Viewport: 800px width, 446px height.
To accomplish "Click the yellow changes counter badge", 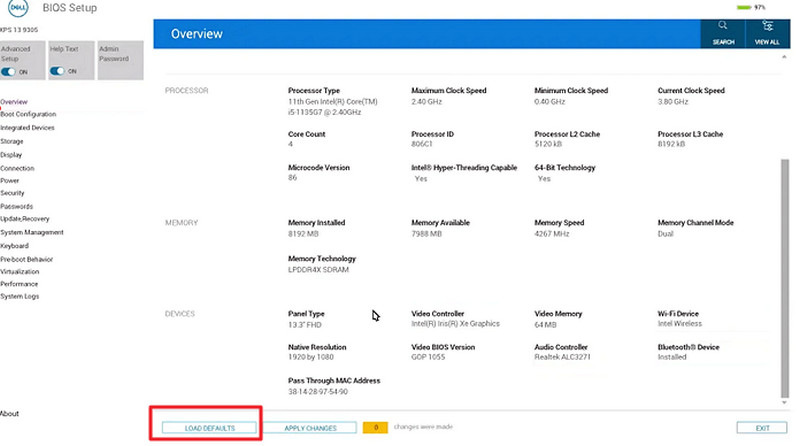I will (x=376, y=427).
